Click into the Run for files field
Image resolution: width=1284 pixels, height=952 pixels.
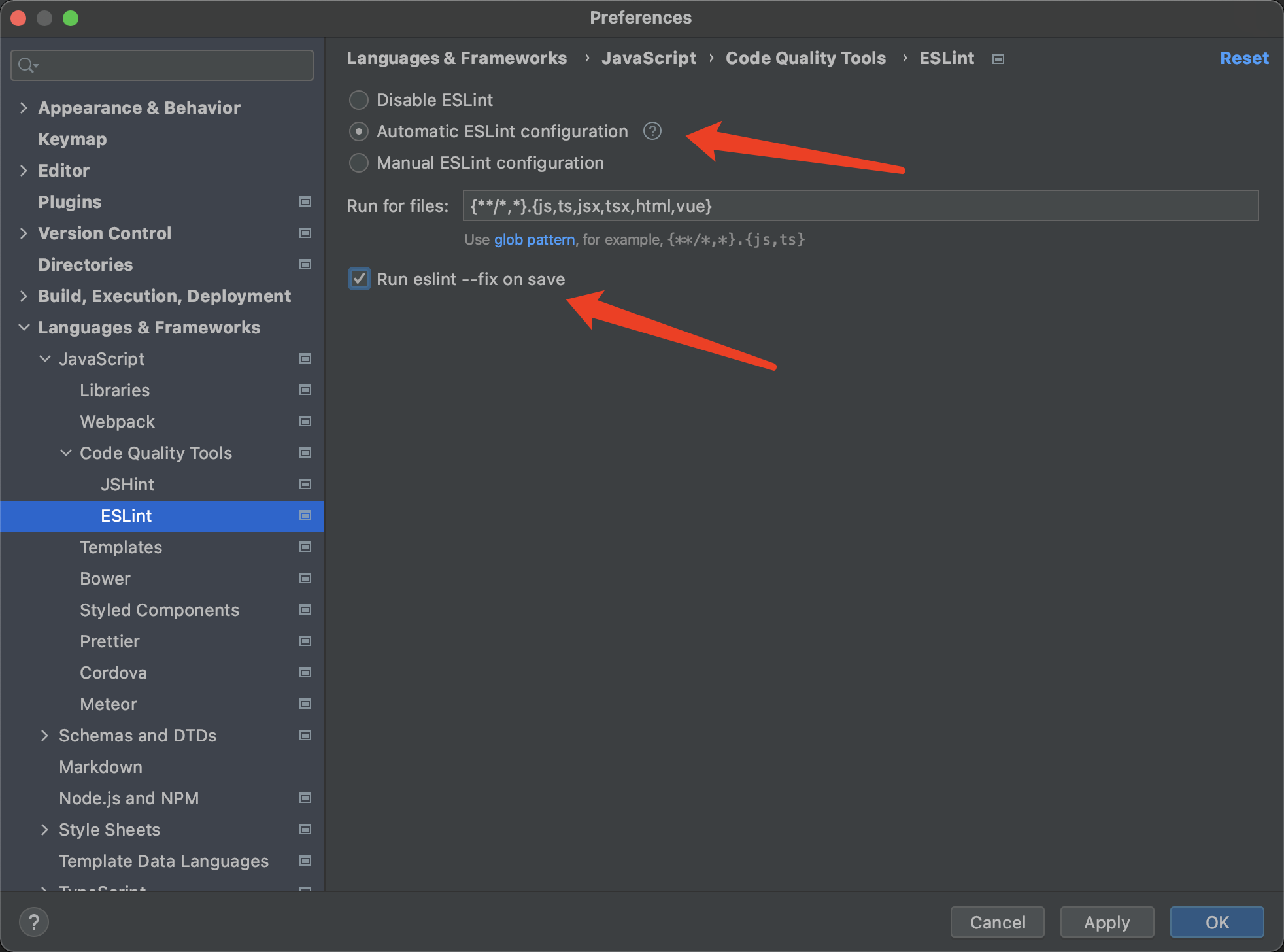click(x=860, y=206)
